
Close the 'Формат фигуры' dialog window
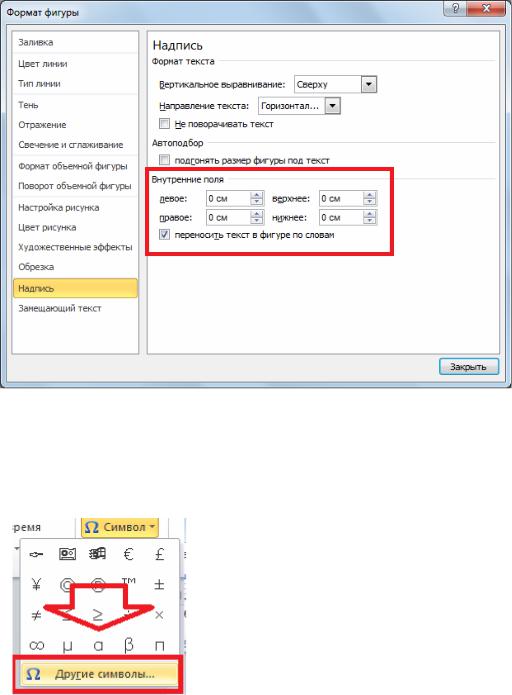pos(488,8)
